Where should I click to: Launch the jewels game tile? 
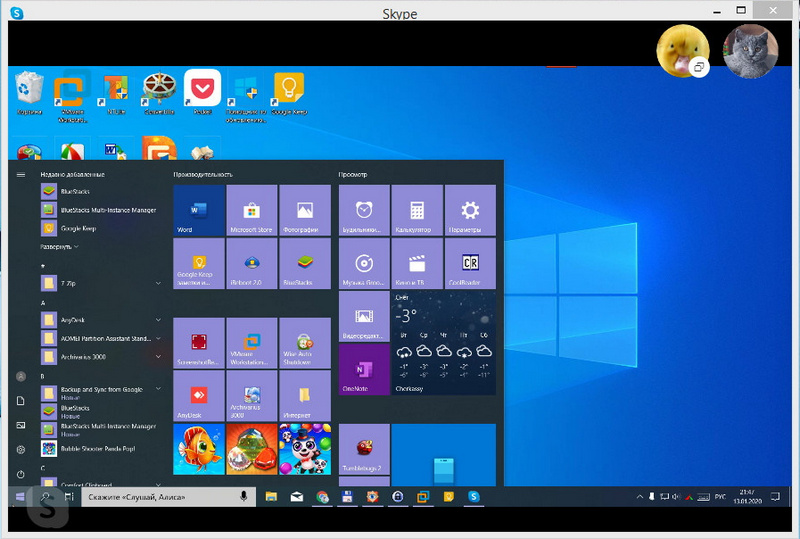[x=252, y=449]
